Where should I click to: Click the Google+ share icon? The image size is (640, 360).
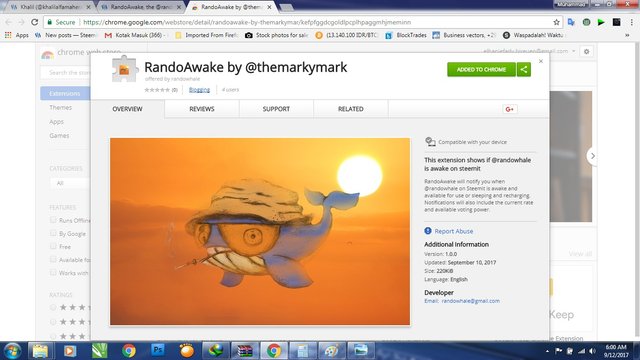click(509, 109)
